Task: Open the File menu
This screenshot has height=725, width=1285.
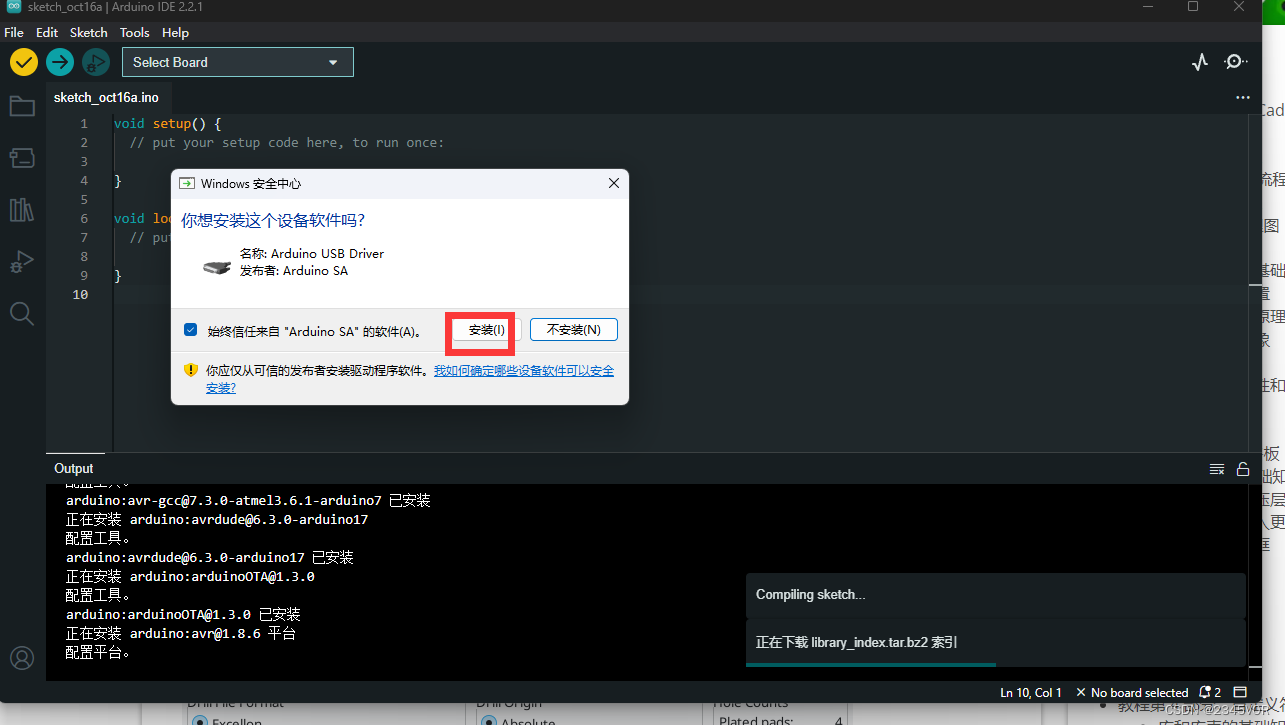Action: pos(14,32)
